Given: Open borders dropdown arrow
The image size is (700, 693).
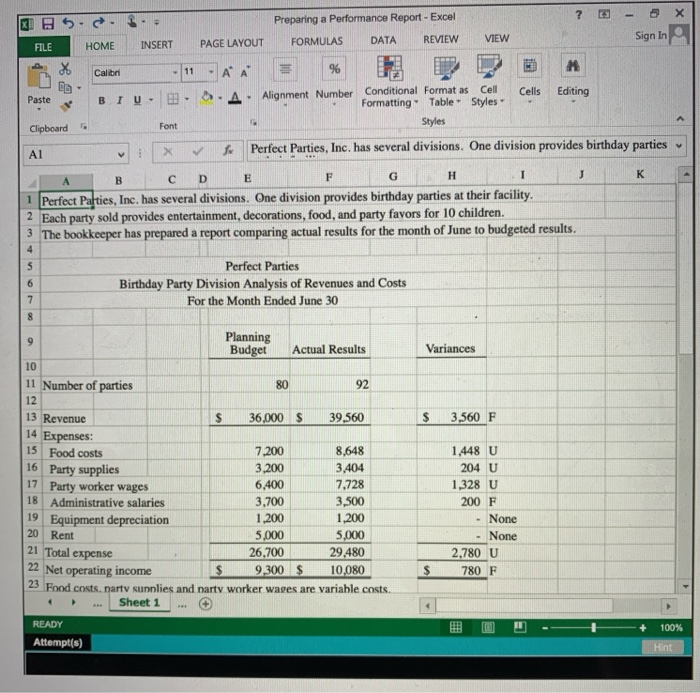Looking at the screenshot, I should tap(187, 99).
